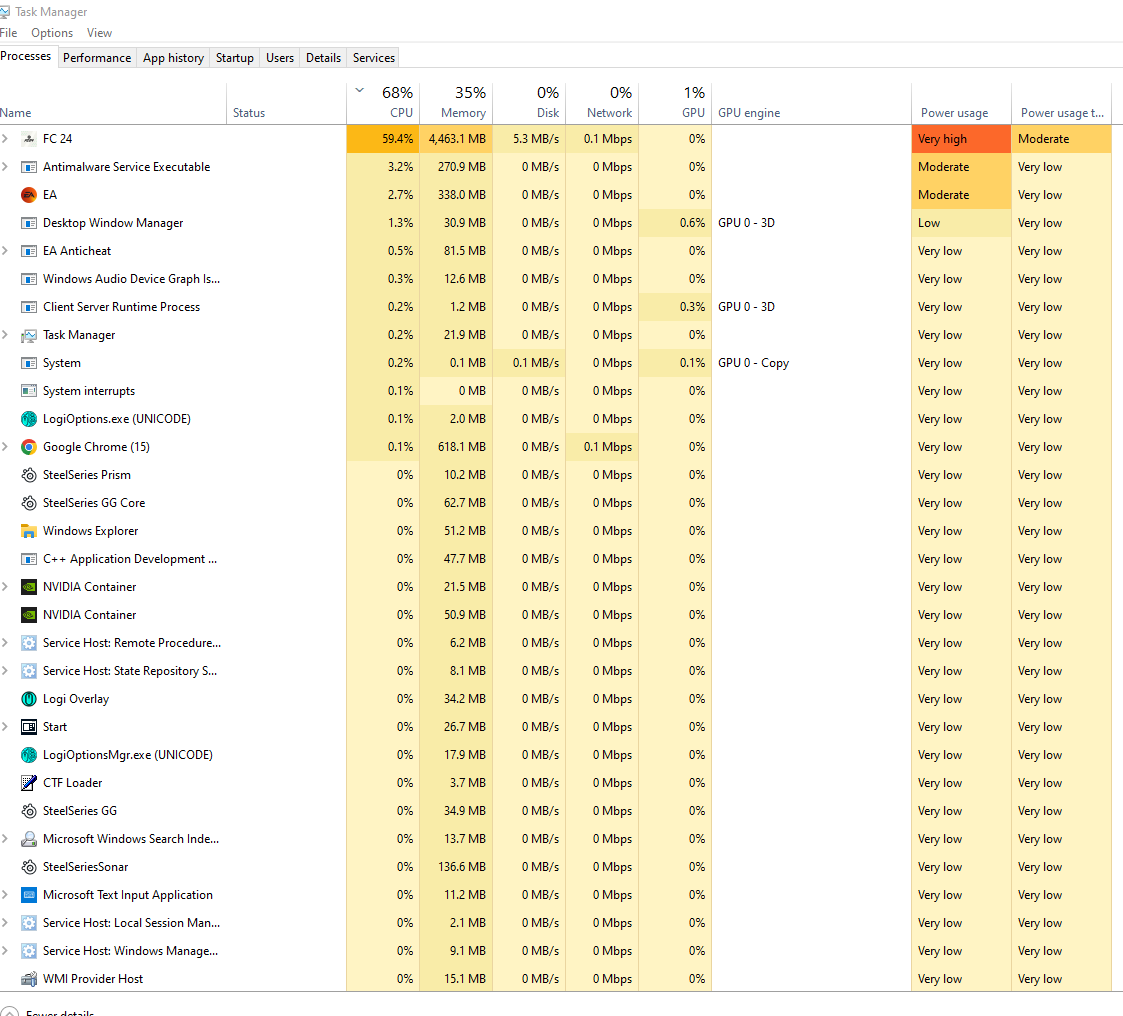Image resolution: width=1123 pixels, height=1016 pixels.
Task: Expand the Google Chrome (15) group
Action: [5, 447]
